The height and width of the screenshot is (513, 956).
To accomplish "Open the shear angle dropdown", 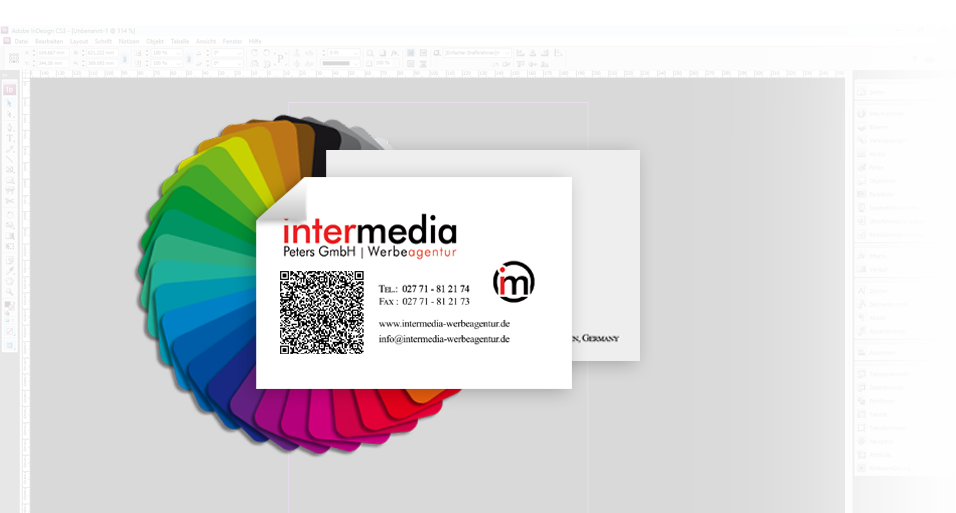I will tap(238, 63).
